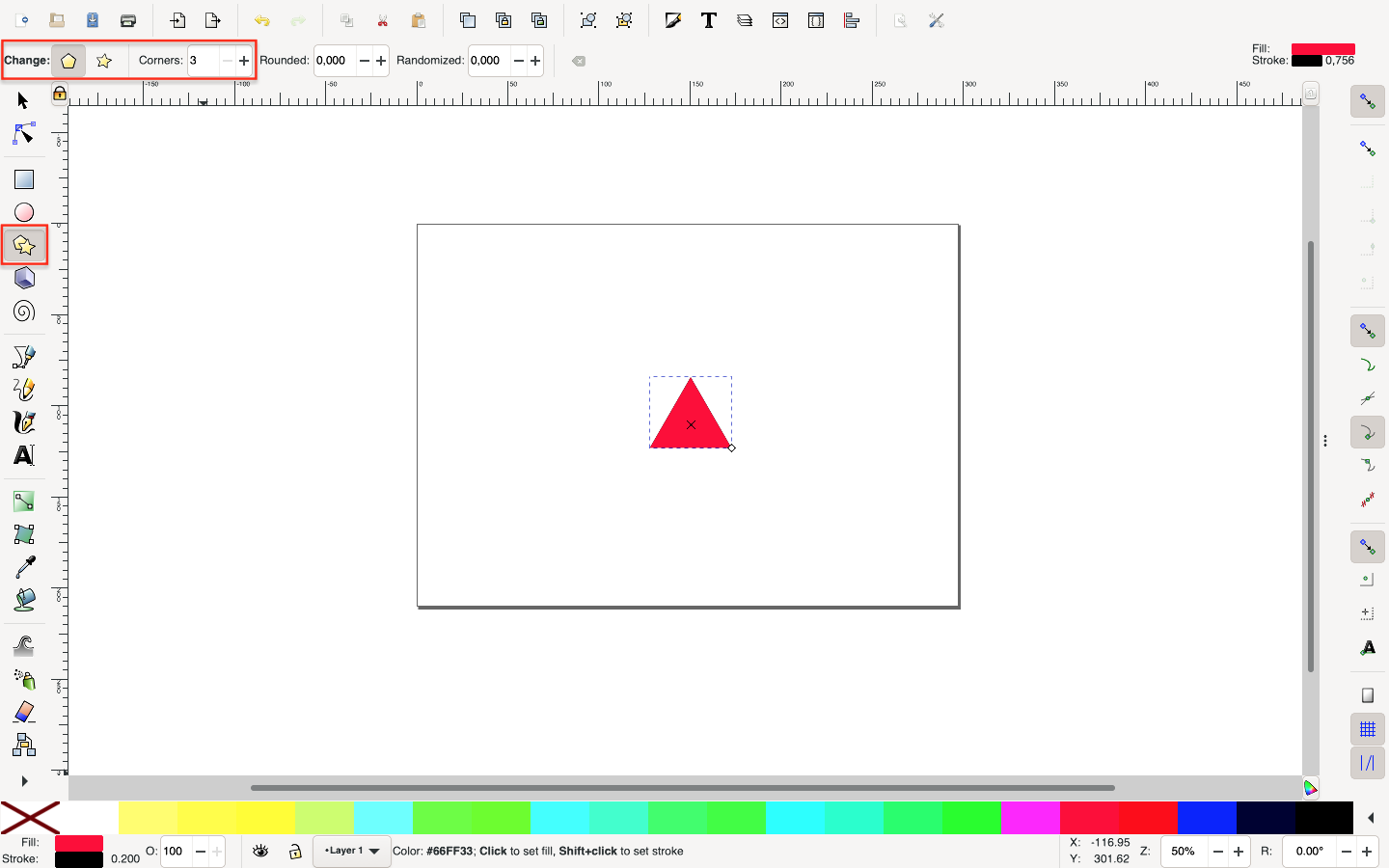
Task: Select the Calligraphy tool
Action: (23, 422)
